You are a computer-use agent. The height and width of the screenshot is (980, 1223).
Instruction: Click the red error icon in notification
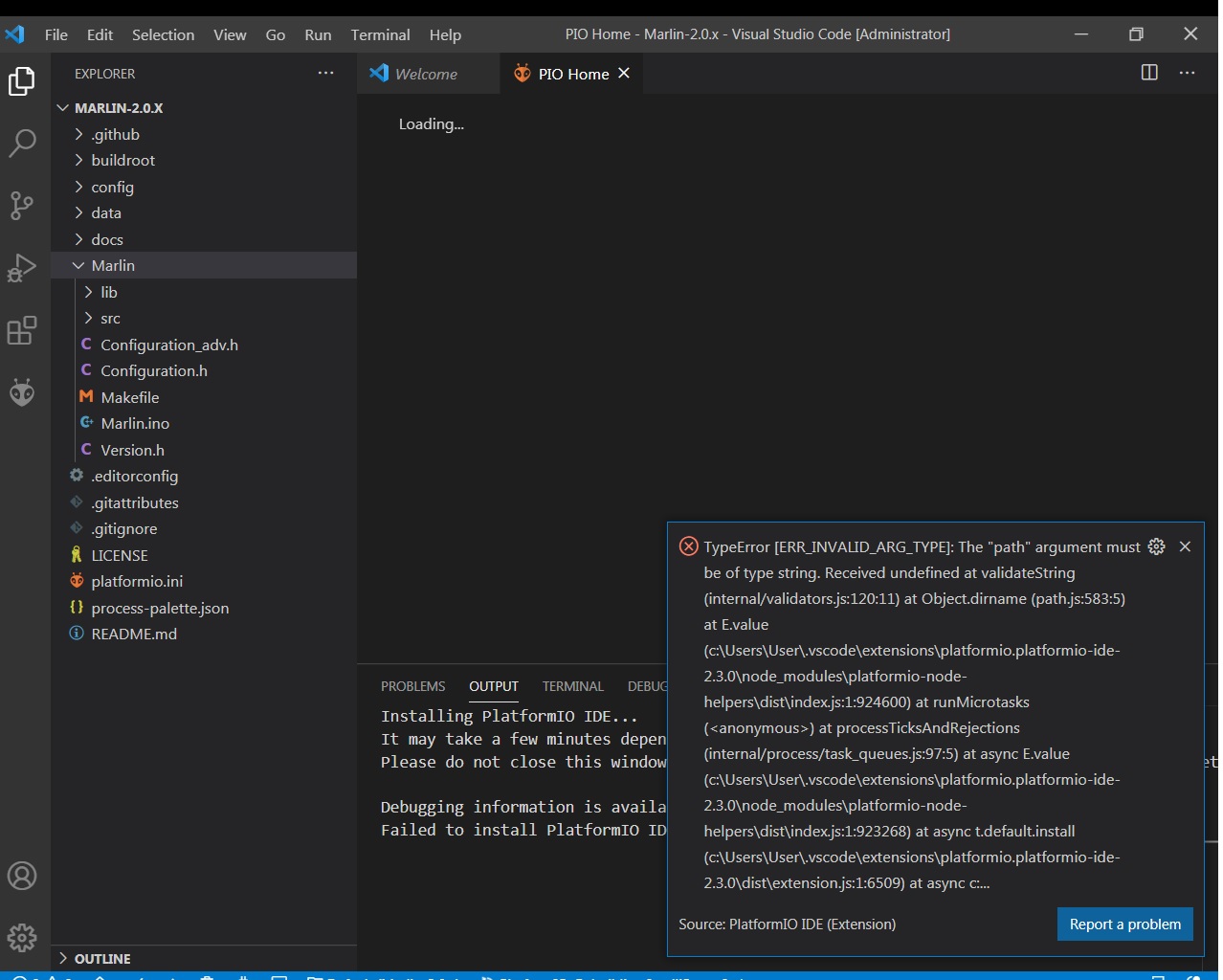pos(689,546)
